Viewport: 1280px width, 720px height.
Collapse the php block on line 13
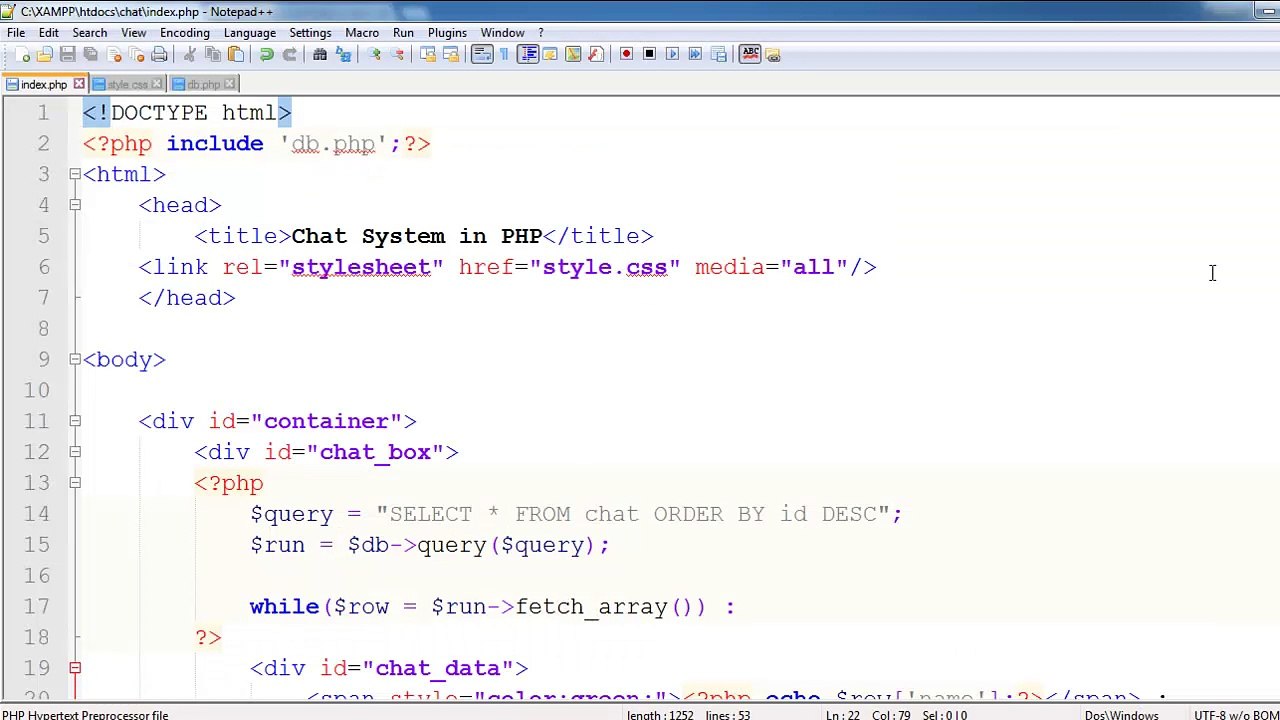coord(75,483)
